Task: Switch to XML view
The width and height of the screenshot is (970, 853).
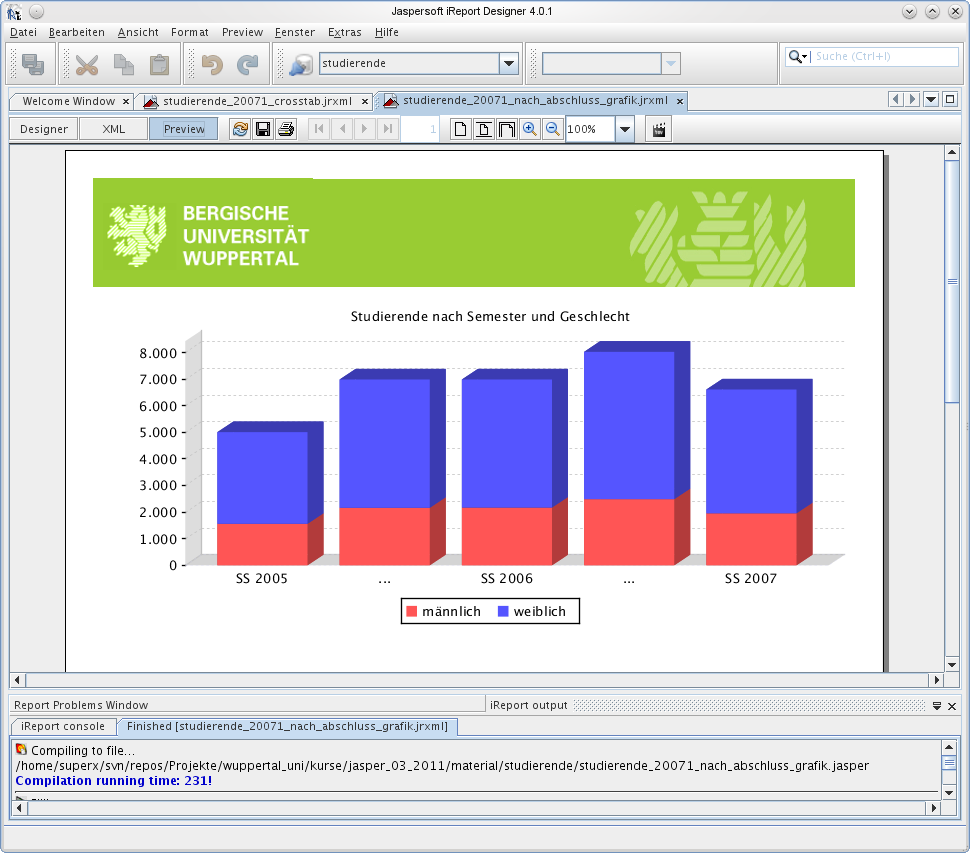Action: [114, 129]
